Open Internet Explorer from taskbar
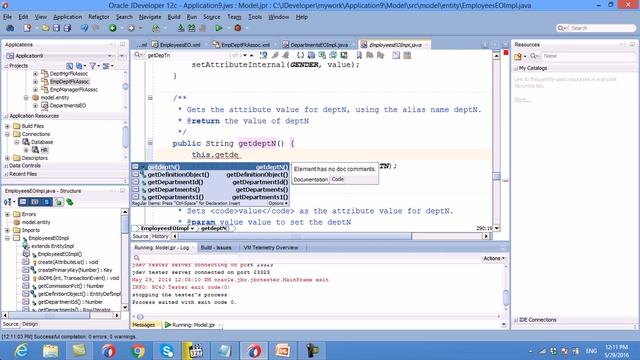640x360 pixels. click(21, 351)
